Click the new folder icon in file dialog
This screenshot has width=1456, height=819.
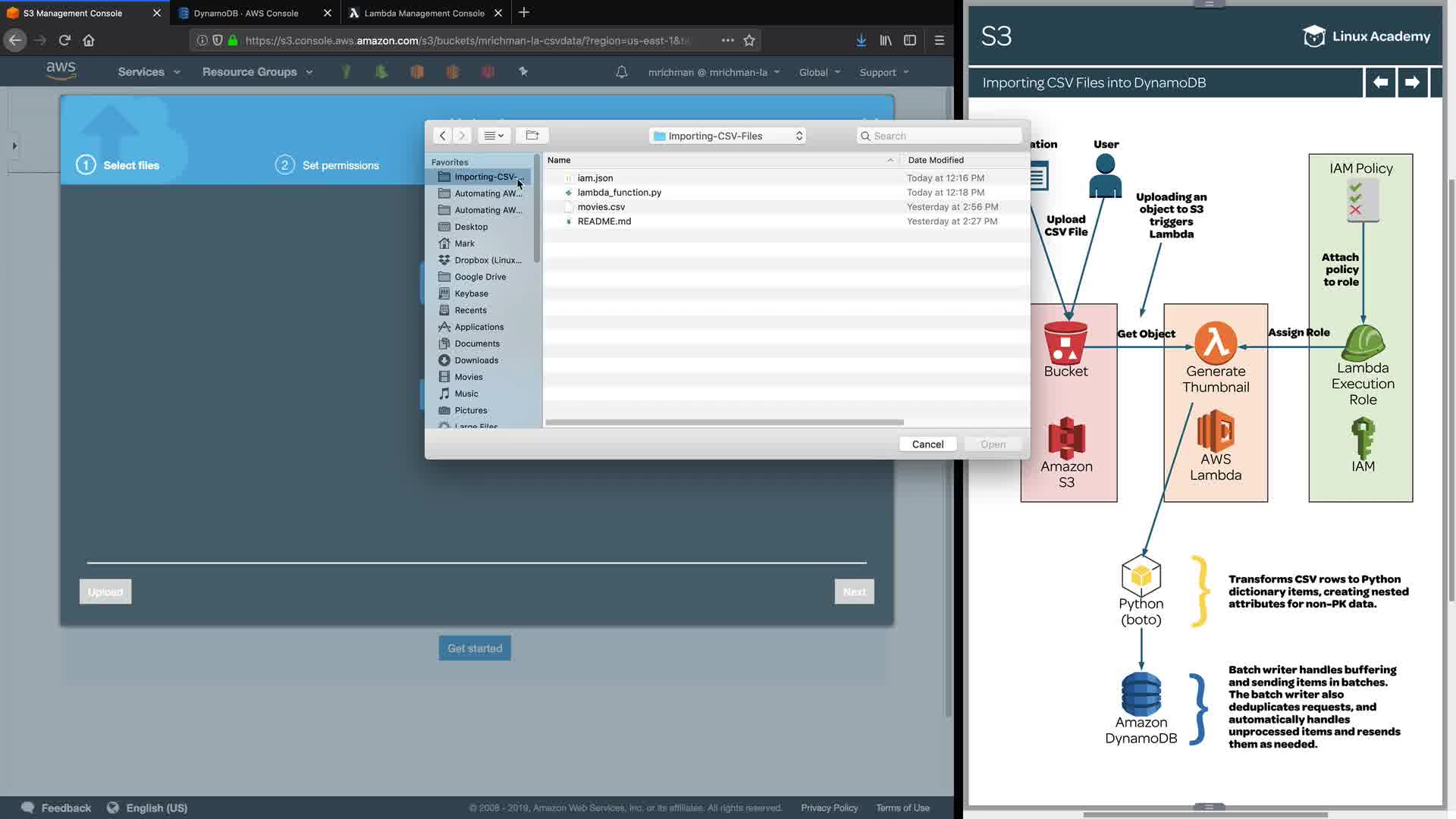click(x=532, y=136)
